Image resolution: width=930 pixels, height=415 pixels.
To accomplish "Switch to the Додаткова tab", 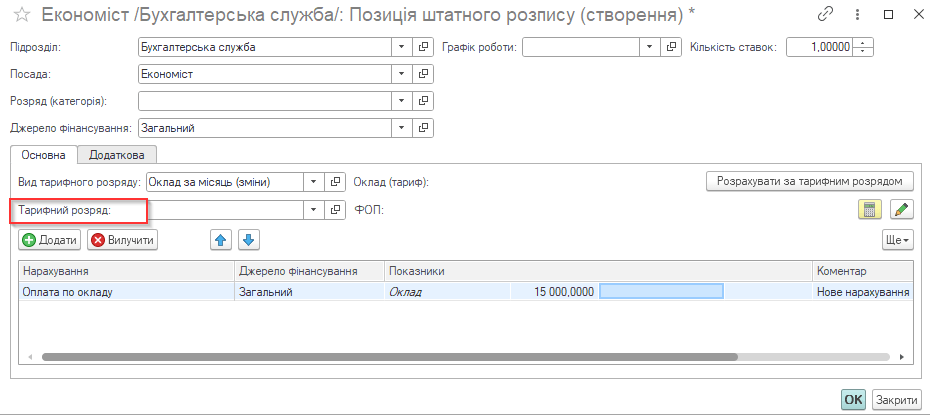I will coord(117,155).
